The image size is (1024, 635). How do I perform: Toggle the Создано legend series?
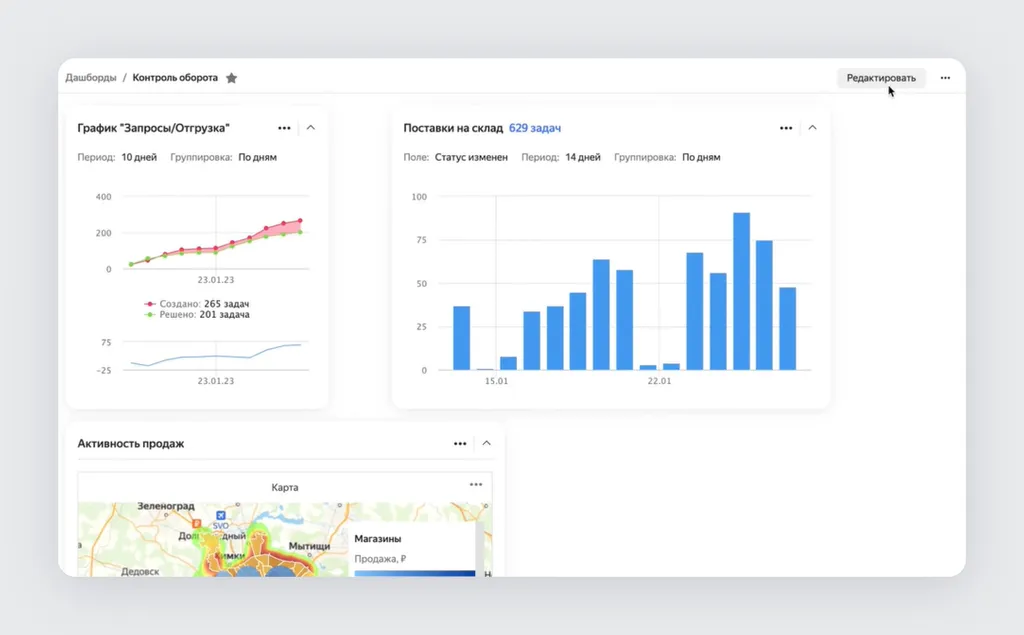pyautogui.click(x=197, y=304)
